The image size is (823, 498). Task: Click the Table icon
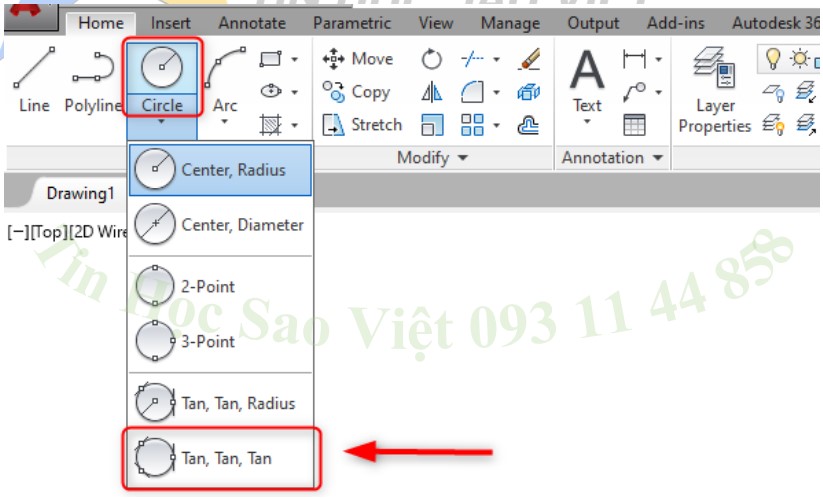634,125
